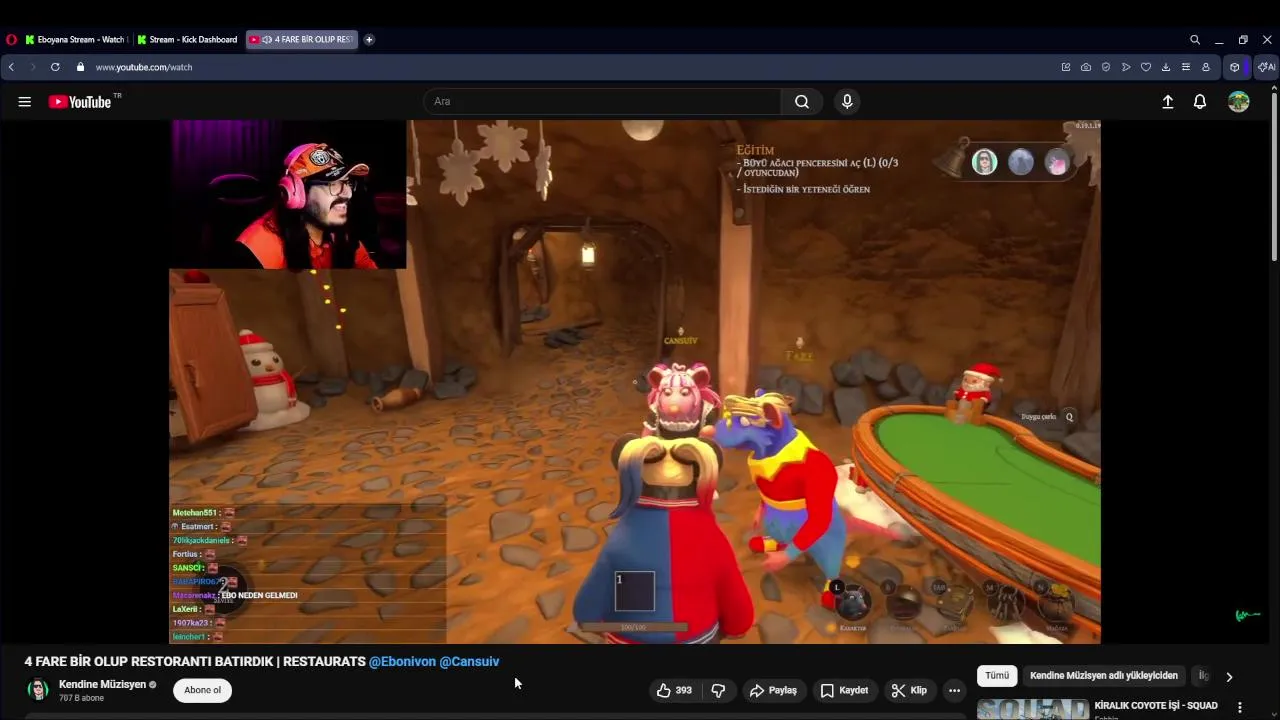
Task: Take a snapshot with camera icon
Action: tap(1086, 67)
